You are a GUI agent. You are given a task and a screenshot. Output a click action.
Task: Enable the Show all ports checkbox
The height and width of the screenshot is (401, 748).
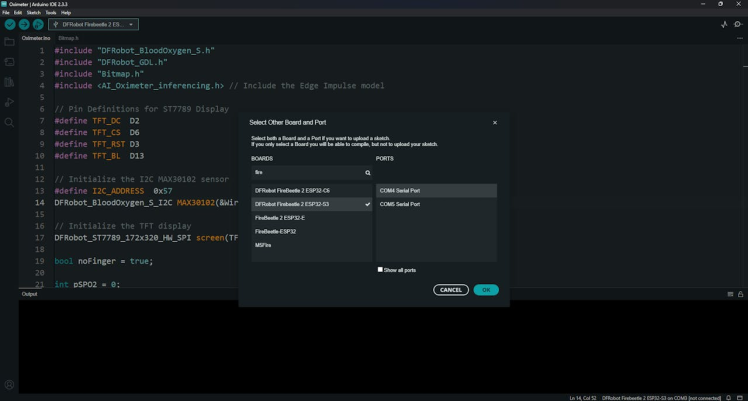click(x=380, y=270)
